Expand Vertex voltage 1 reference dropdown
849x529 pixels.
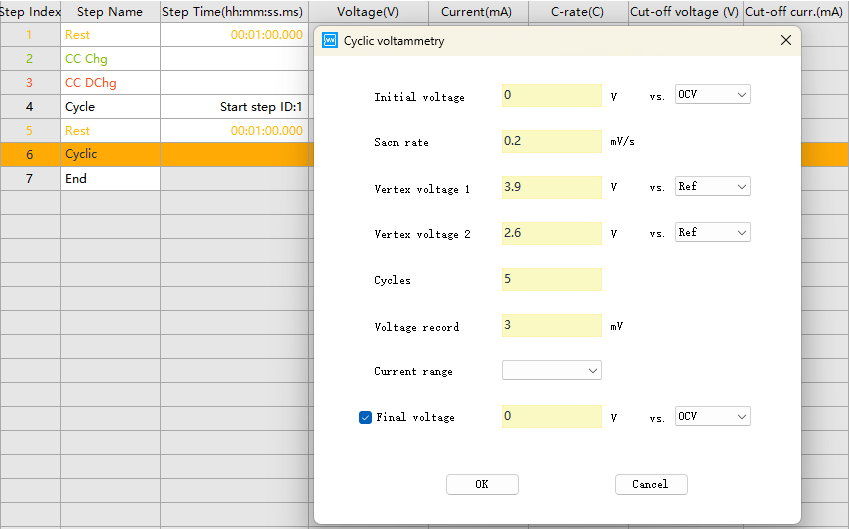coord(712,187)
